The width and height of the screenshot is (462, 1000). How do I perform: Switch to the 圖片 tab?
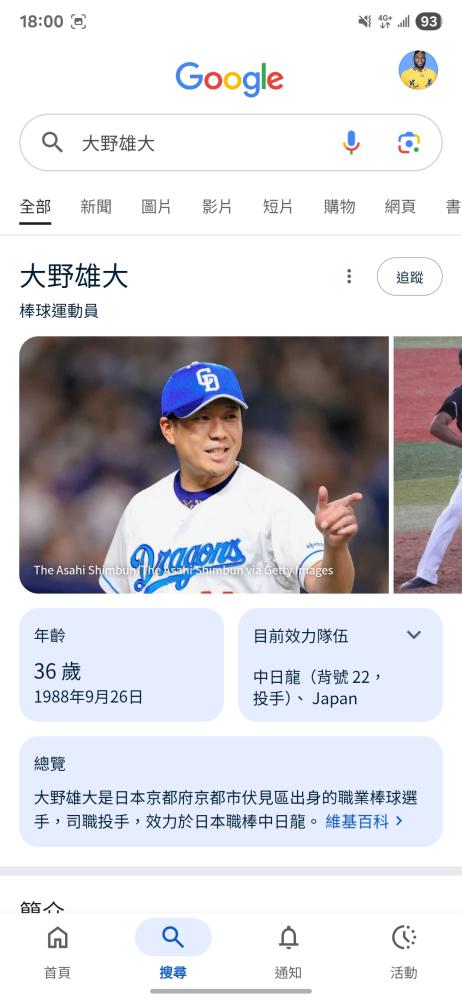point(156,207)
